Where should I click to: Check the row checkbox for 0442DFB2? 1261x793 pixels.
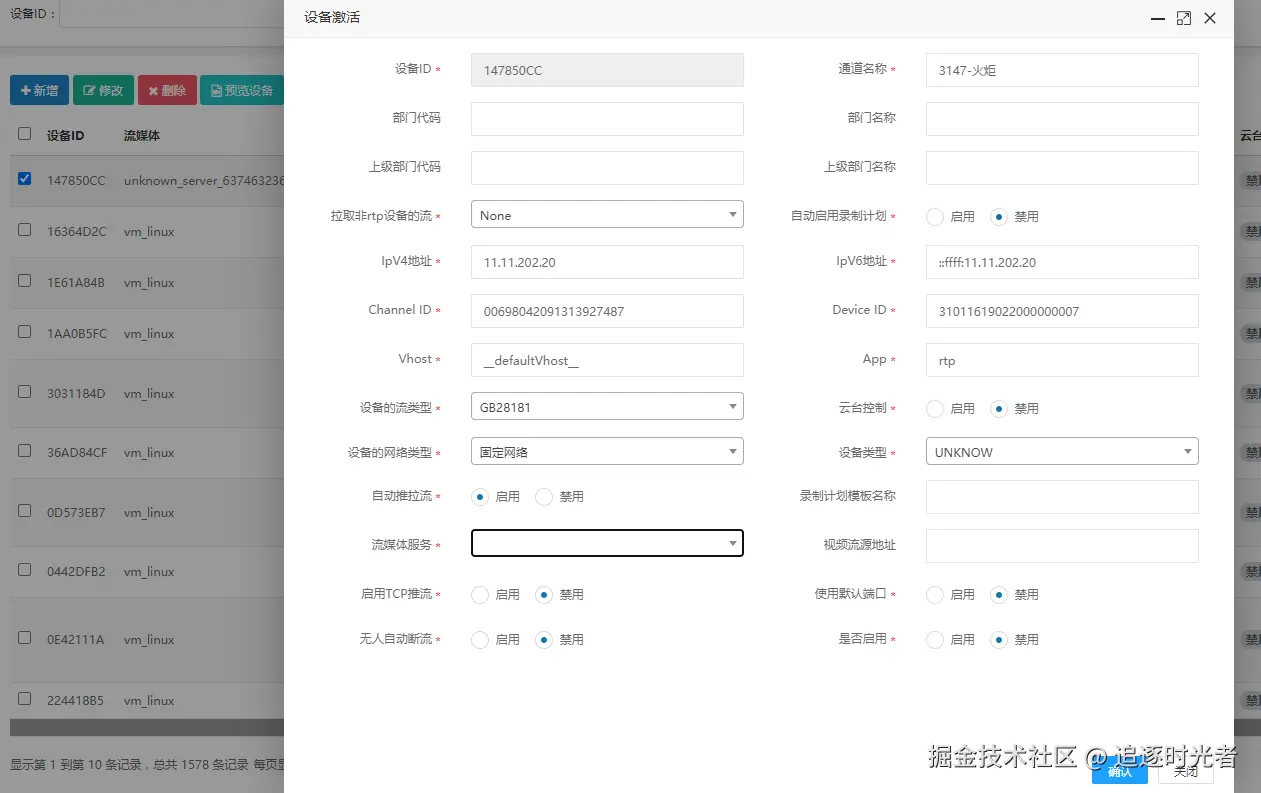tap(25, 570)
